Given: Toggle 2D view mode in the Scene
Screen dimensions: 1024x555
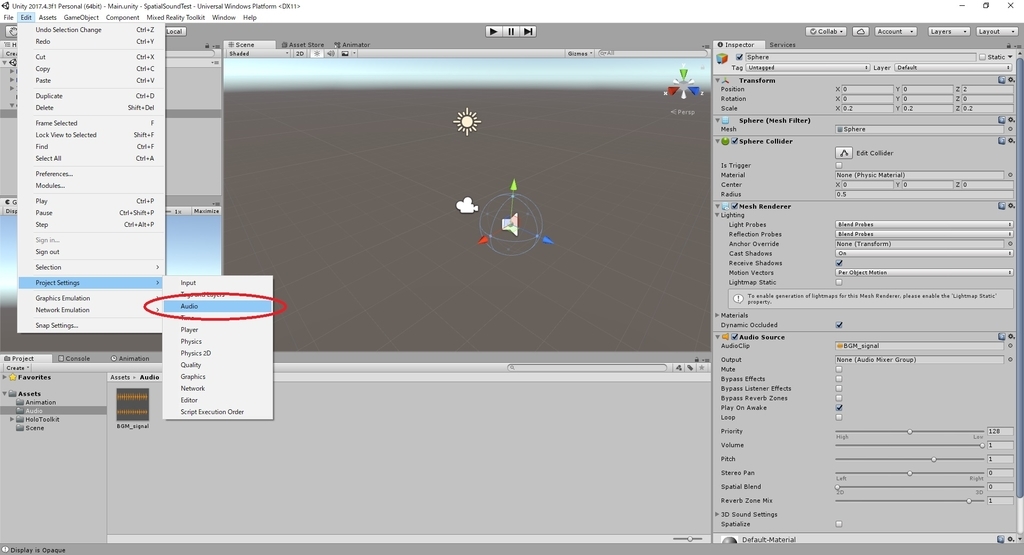Looking at the screenshot, I should tap(300, 54).
